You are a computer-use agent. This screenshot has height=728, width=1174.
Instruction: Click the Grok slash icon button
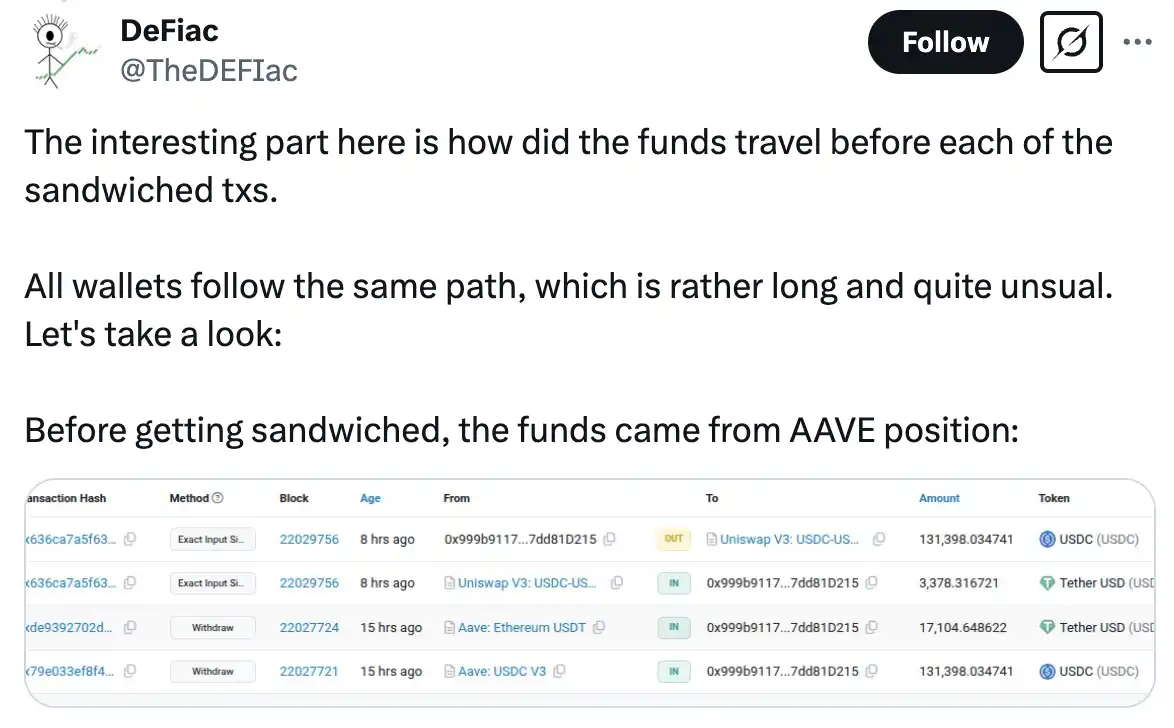(x=1071, y=42)
